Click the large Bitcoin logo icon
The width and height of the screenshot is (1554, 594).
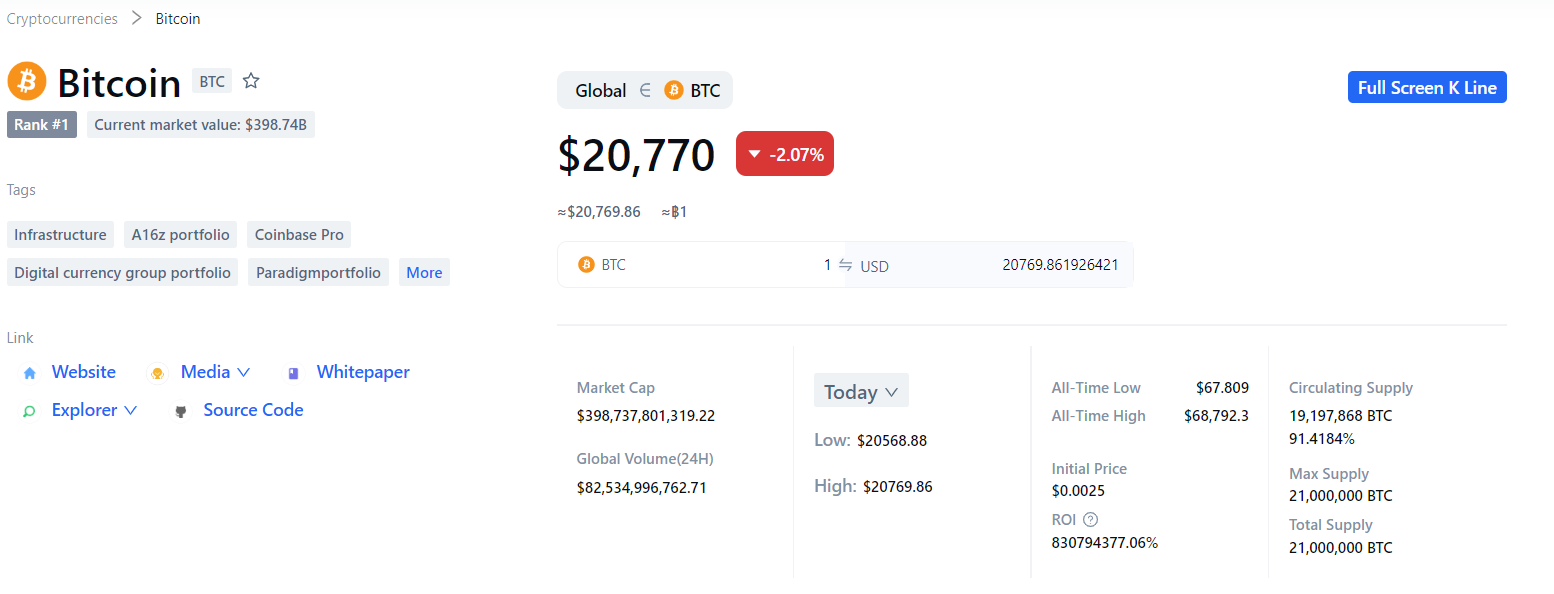27,81
